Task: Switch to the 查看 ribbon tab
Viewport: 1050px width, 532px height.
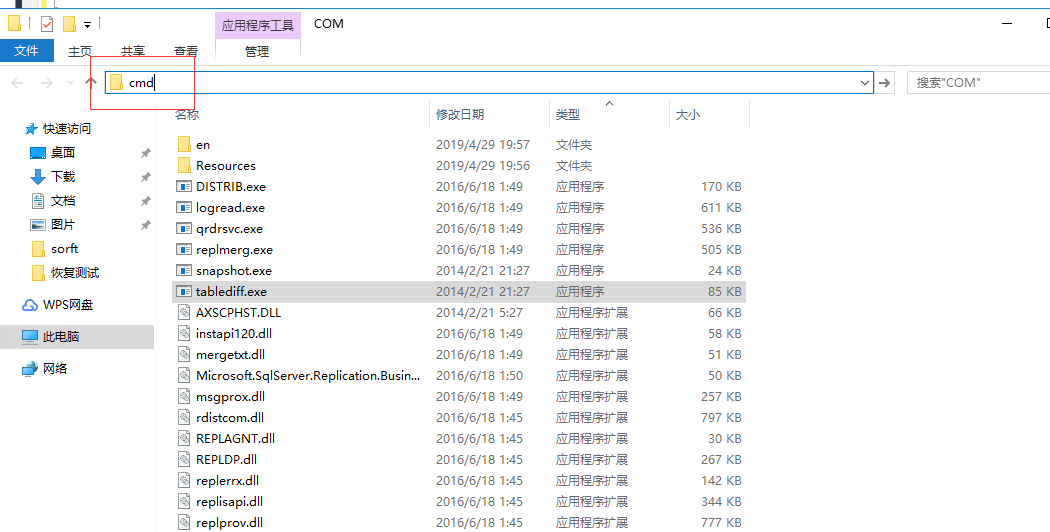Action: (185, 51)
